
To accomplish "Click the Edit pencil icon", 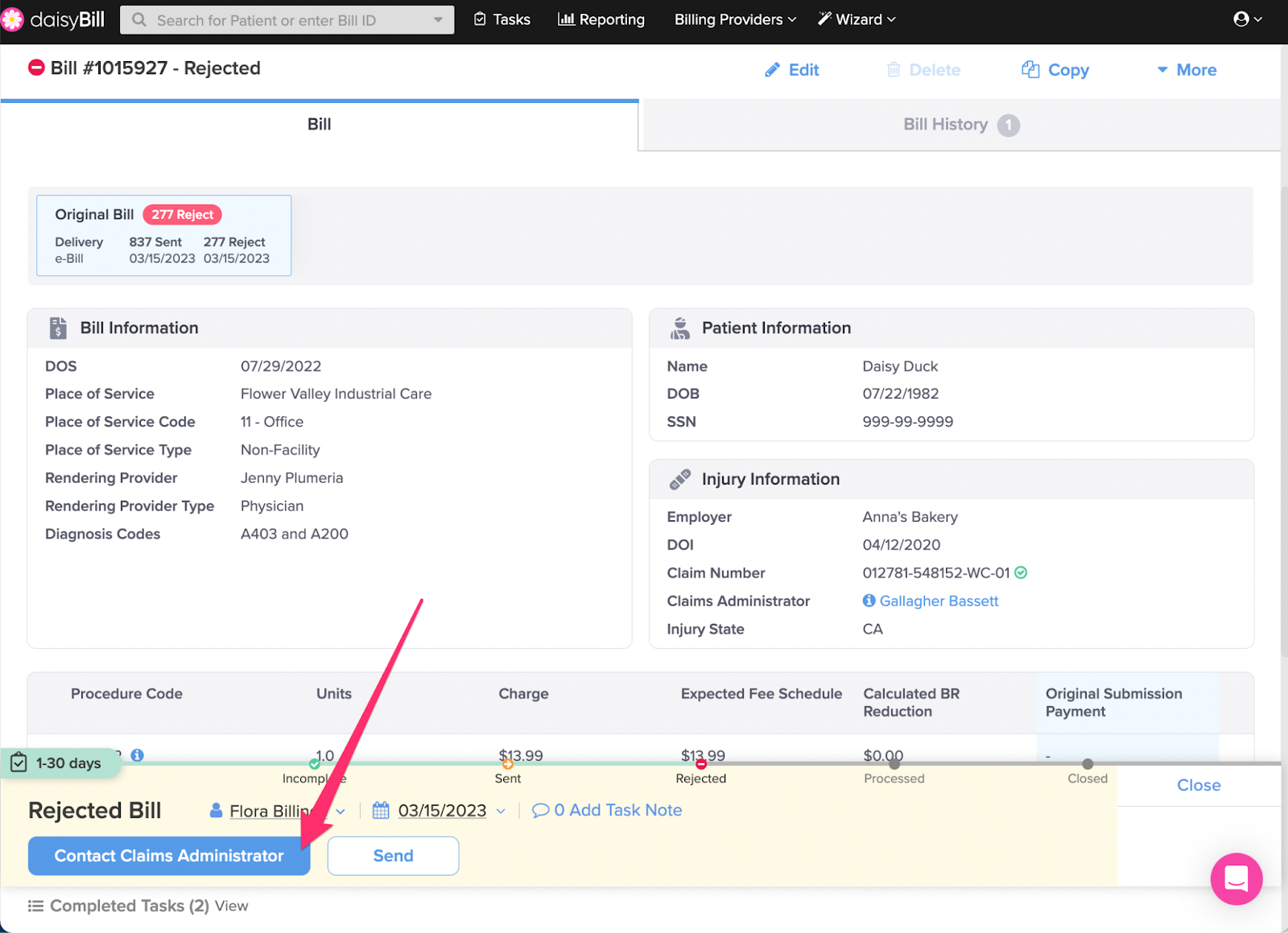I will point(772,70).
